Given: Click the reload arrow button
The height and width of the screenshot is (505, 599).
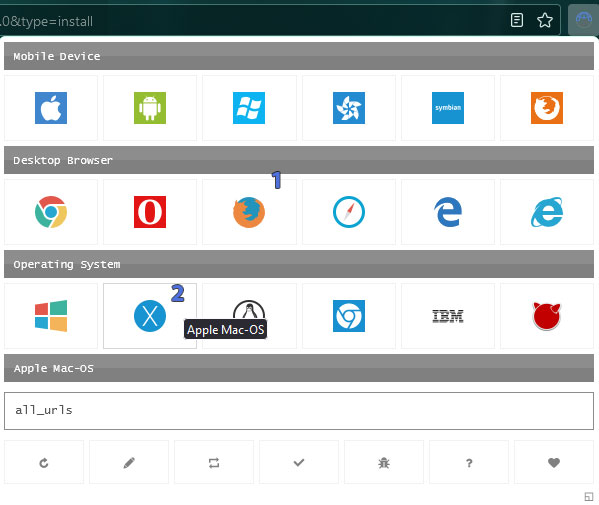Looking at the screenshot, I should pyautogui.click(x=44, y=462).
